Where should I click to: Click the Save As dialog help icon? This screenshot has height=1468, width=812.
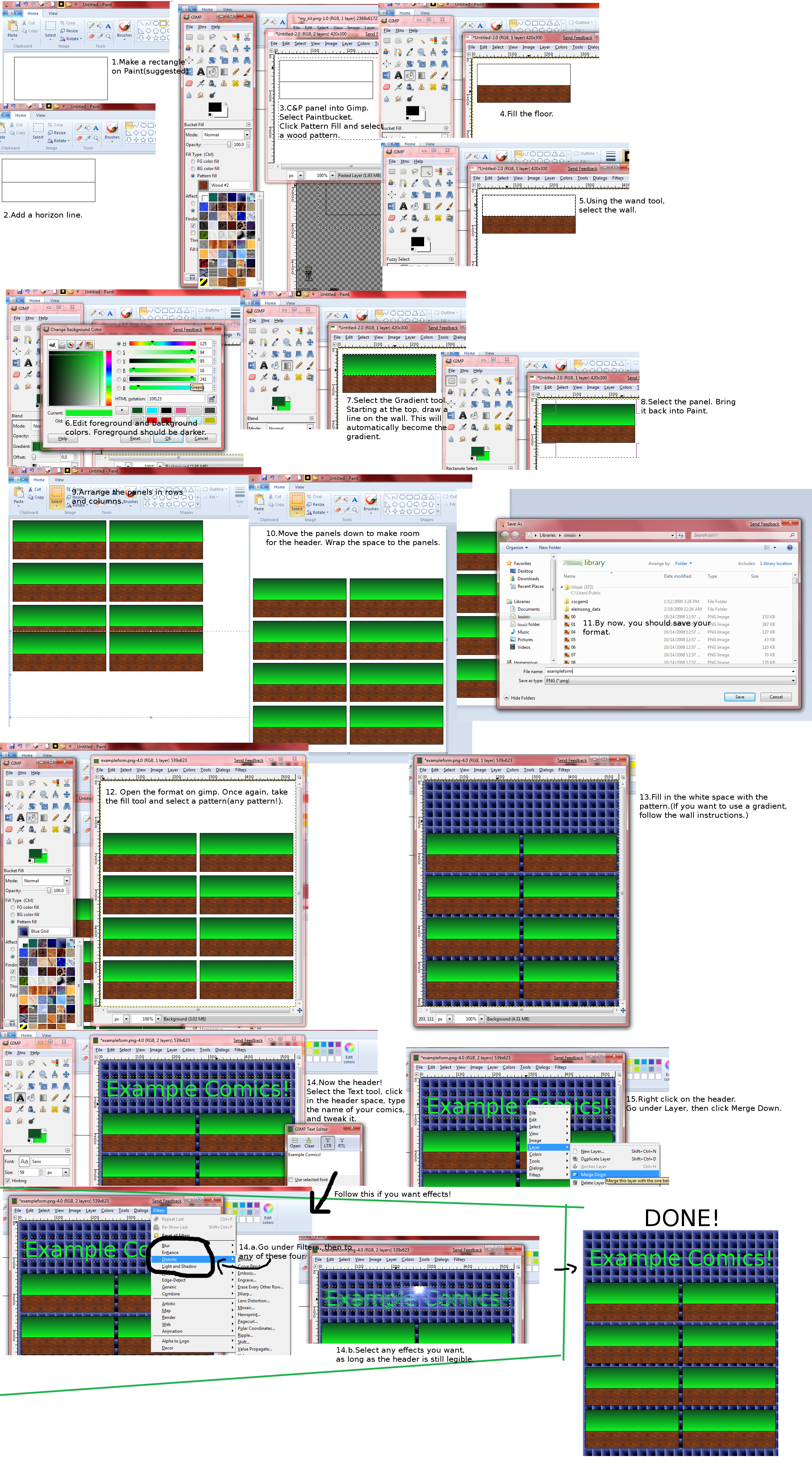pyautogui.click(x=789, y=548)
